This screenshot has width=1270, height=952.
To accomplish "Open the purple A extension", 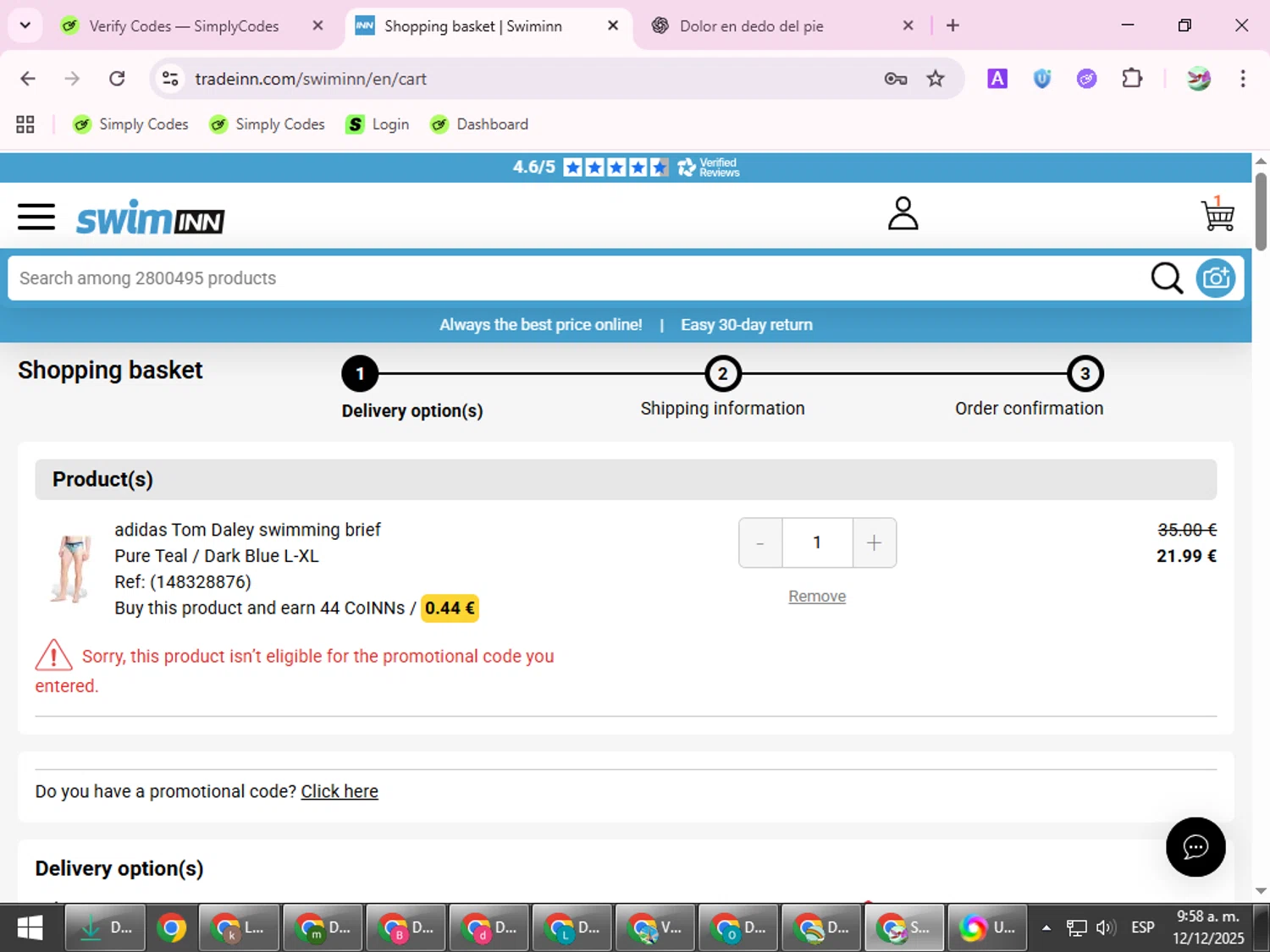I will 997,79.
